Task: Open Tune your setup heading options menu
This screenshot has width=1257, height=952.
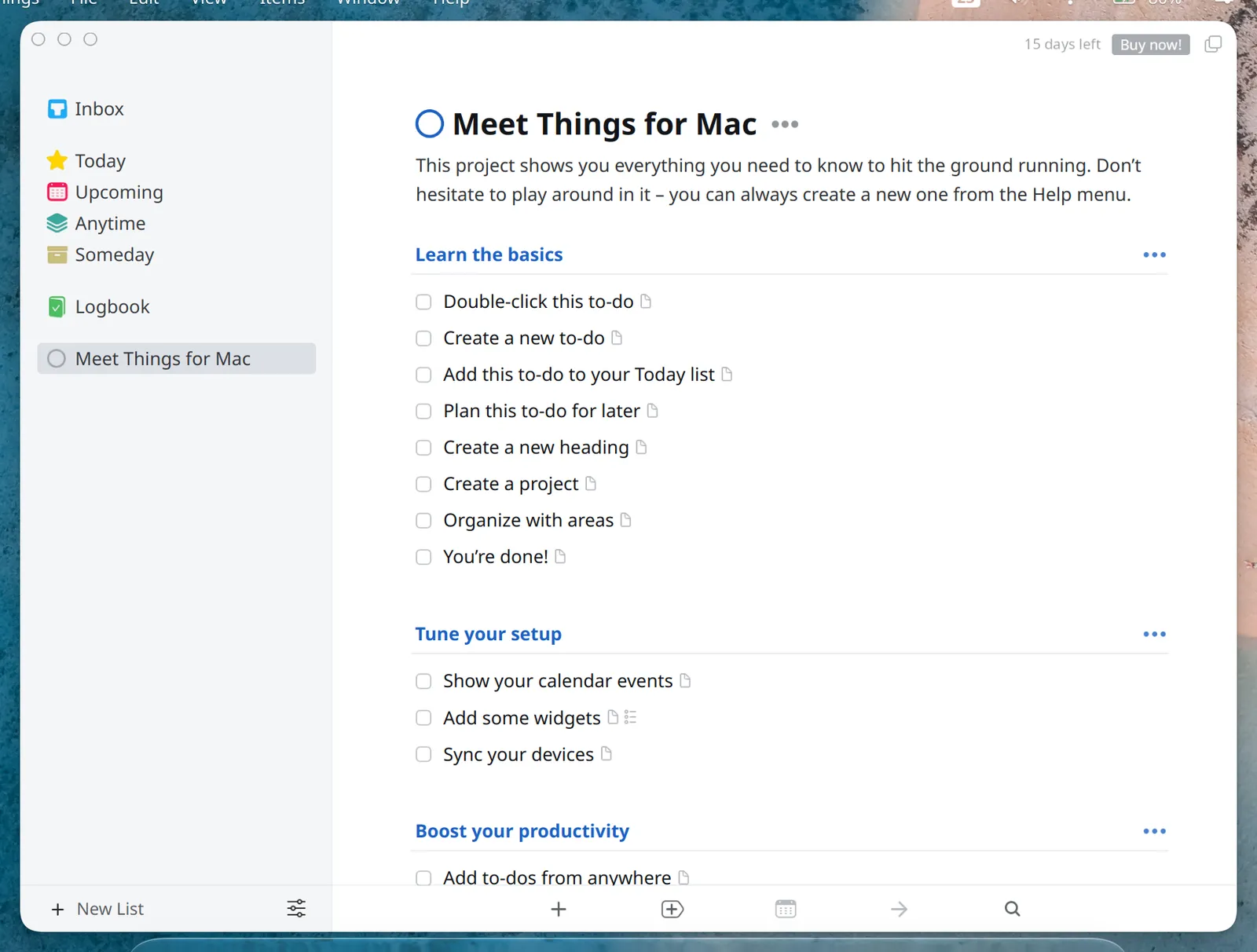Action: [x=1154, y=634]
